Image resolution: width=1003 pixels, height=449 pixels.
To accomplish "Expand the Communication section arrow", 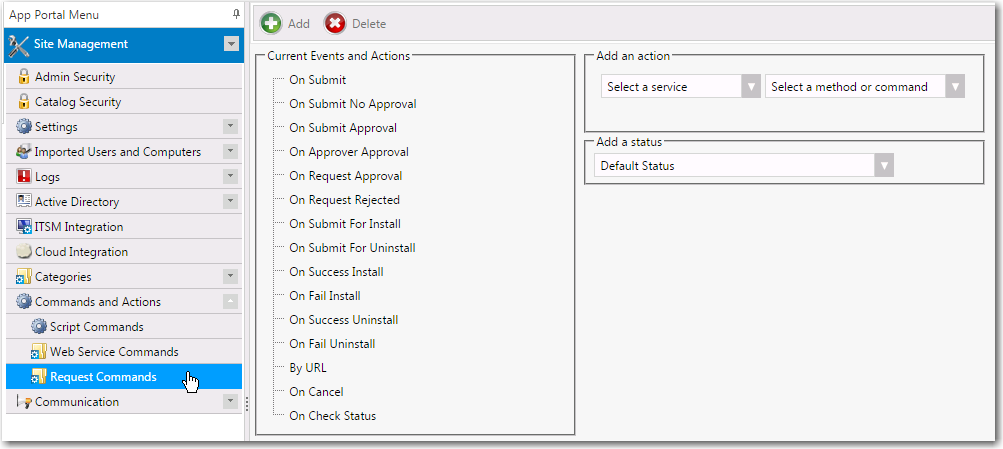I will (x=230, y=402).
